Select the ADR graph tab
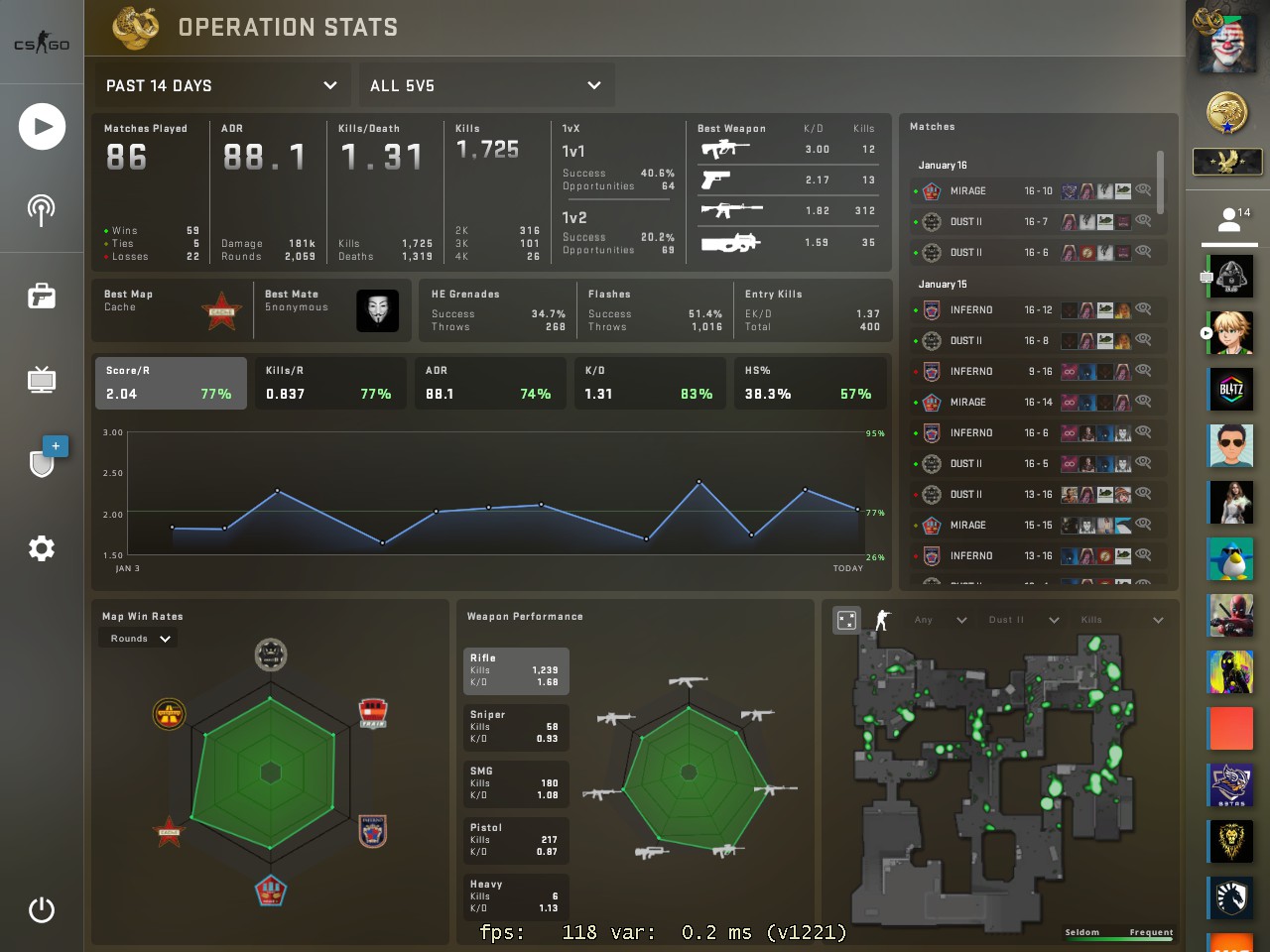 (490, 383)
